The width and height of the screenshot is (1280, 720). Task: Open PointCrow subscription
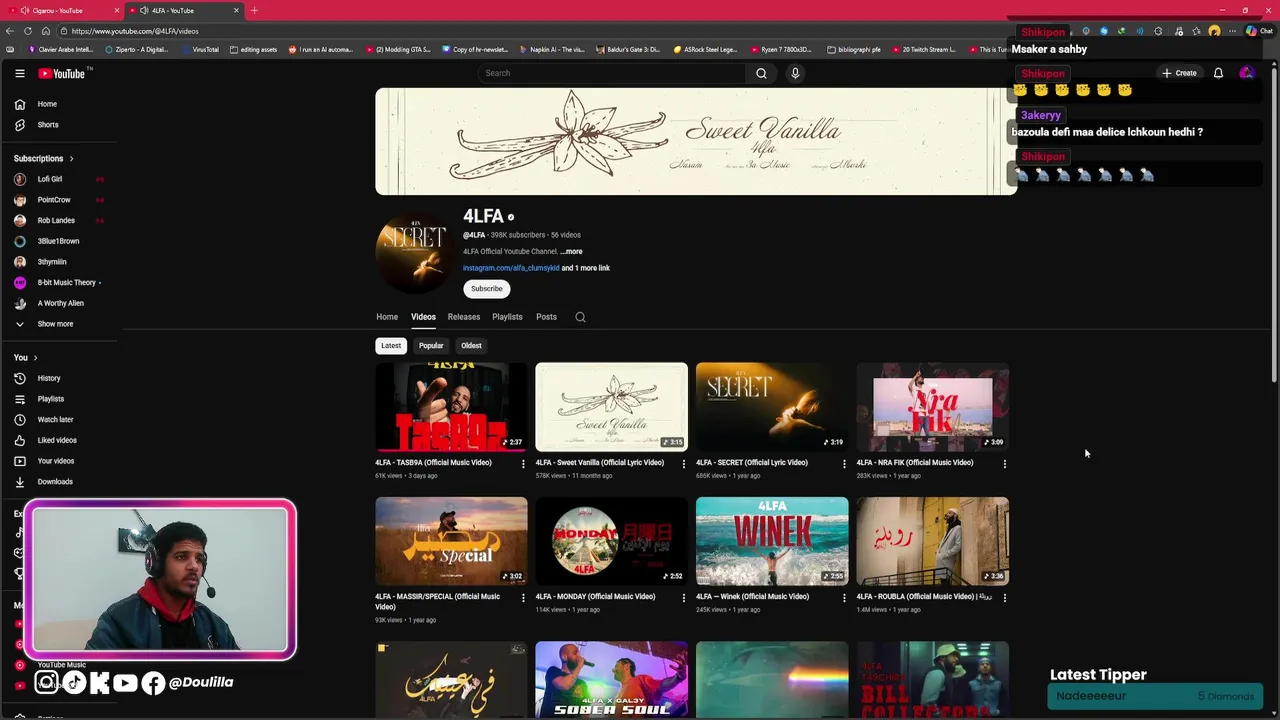pos(43,200)
